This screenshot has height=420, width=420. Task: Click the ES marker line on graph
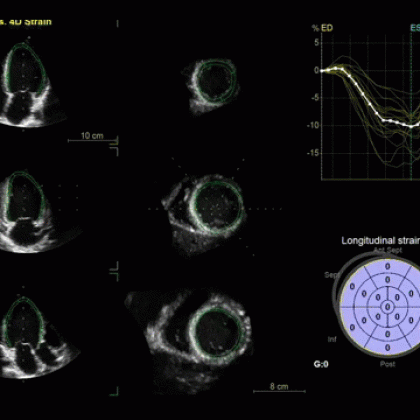tap(412, 103)
